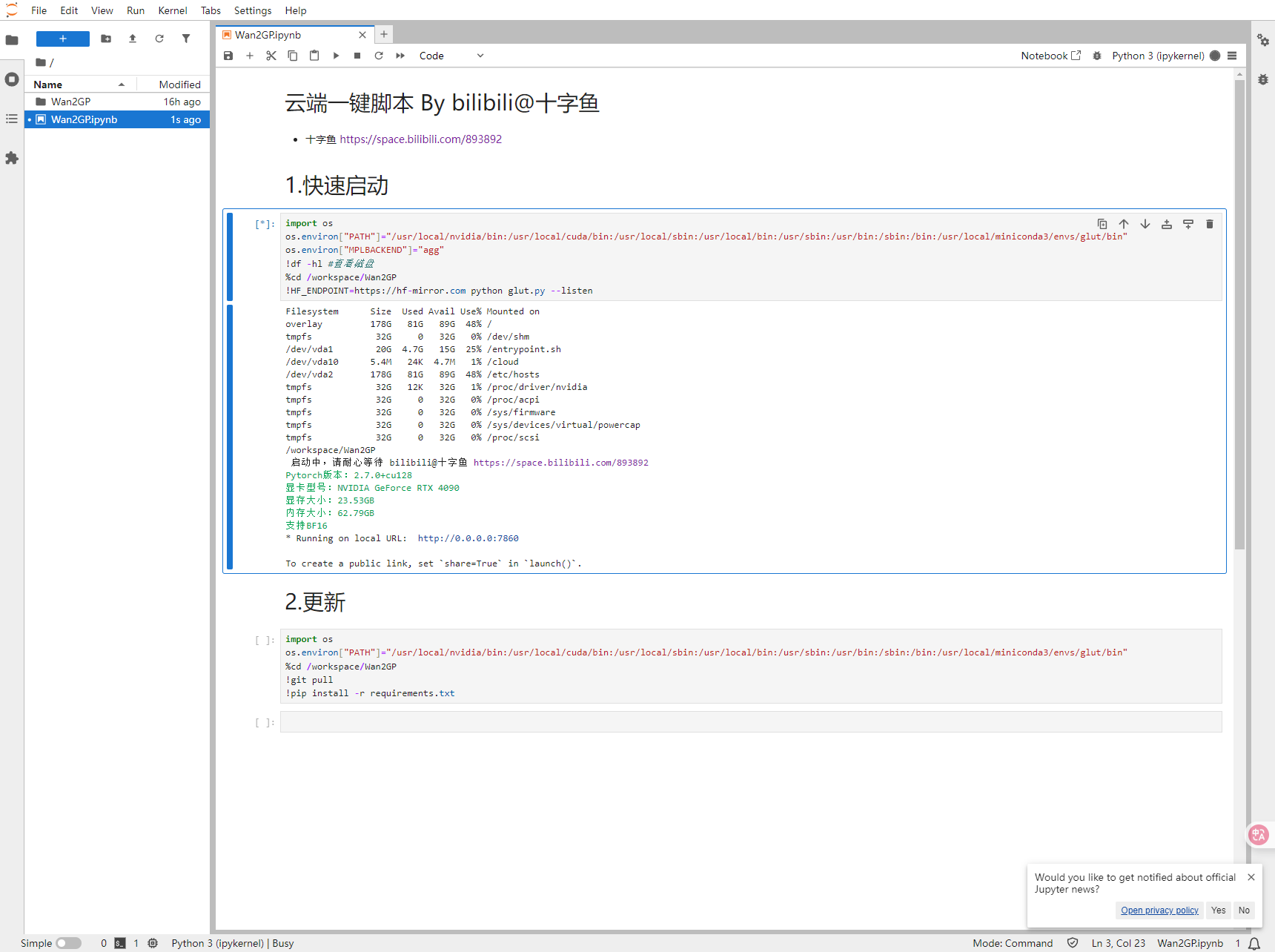Interrupt the running kernel
This screenshot has width=1275, height=952.
coord(357,56)
